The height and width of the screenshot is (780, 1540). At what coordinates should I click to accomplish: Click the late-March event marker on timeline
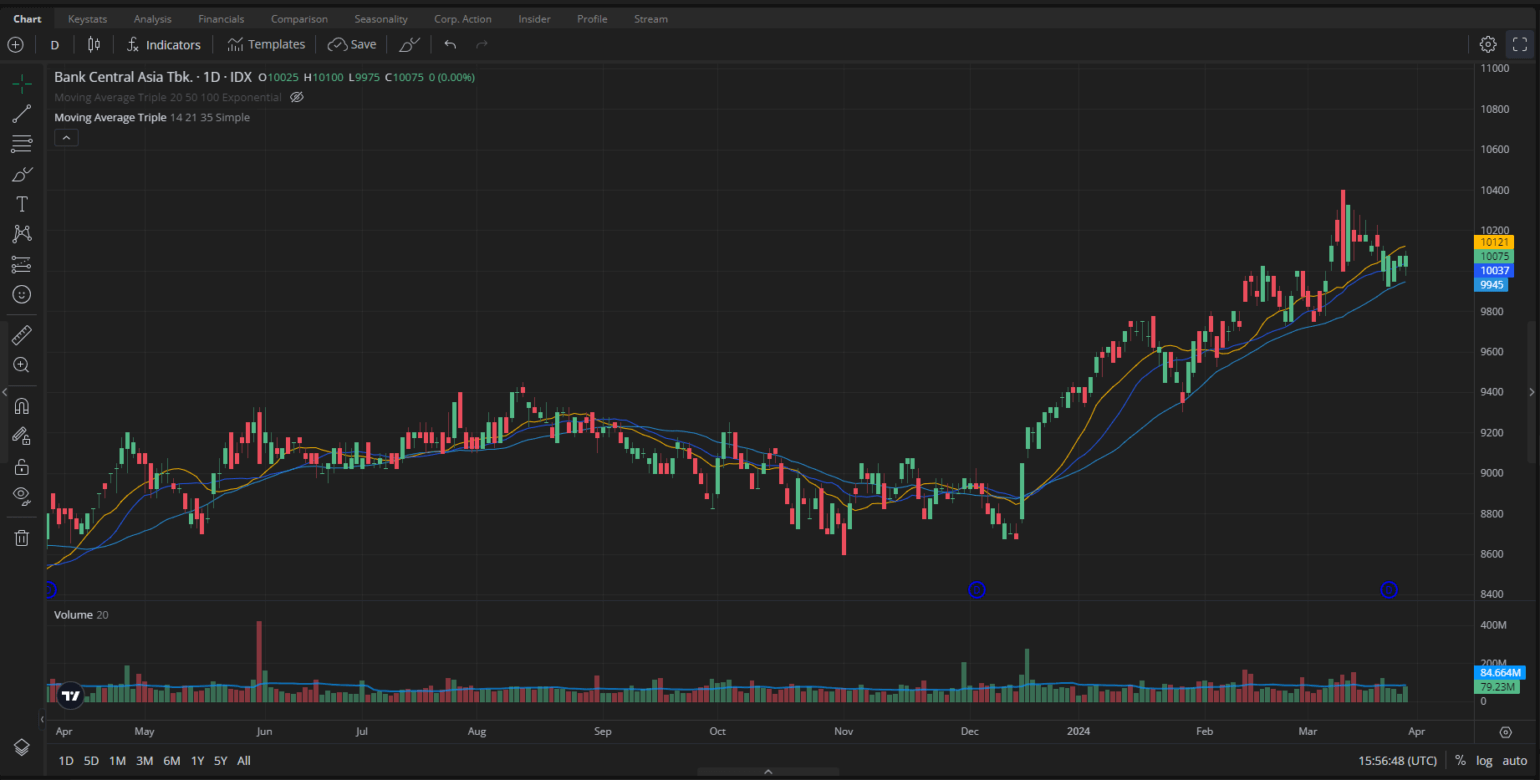click(x=1388, y=590)
